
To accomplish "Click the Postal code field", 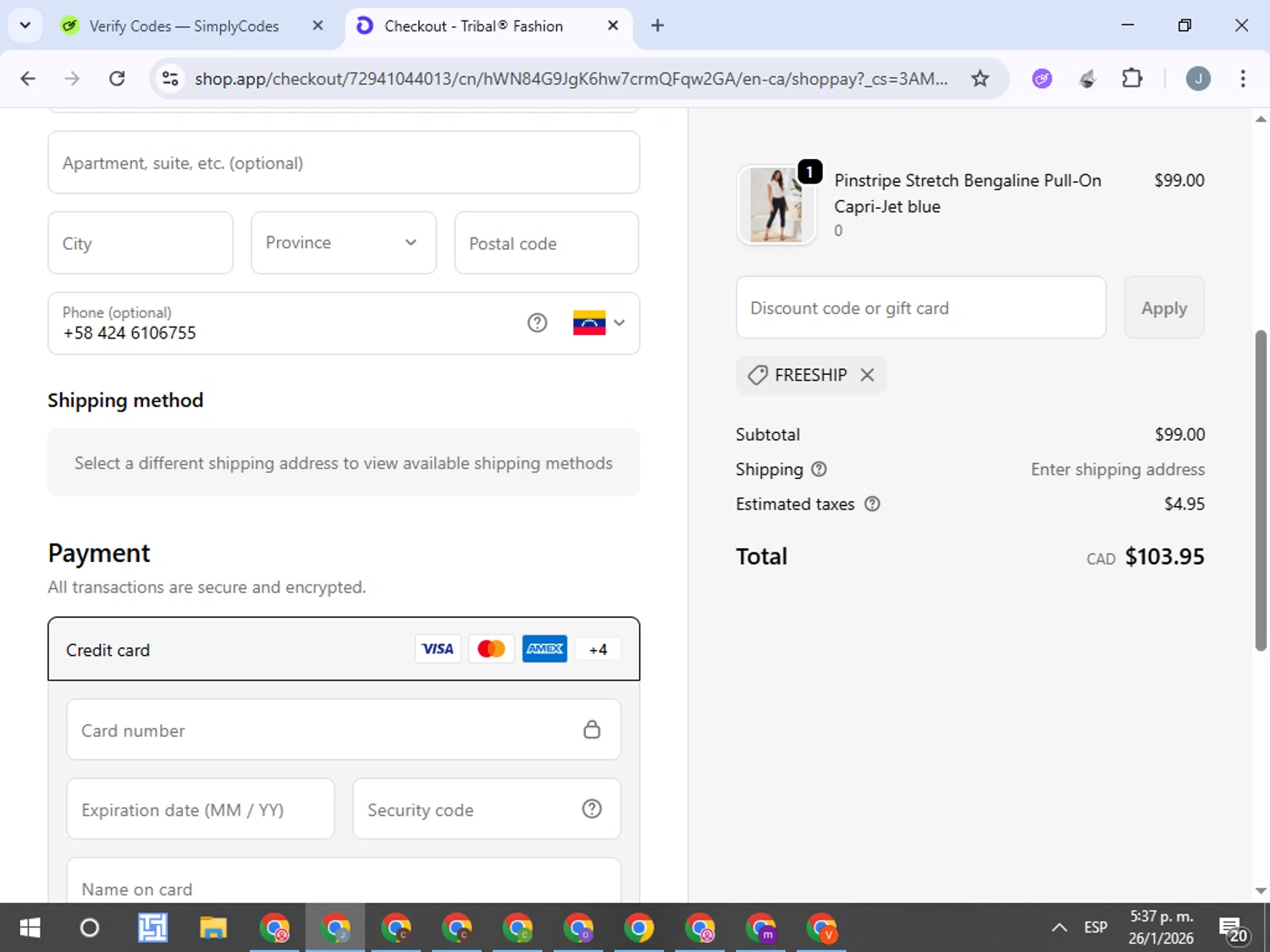I will point(547,243).
